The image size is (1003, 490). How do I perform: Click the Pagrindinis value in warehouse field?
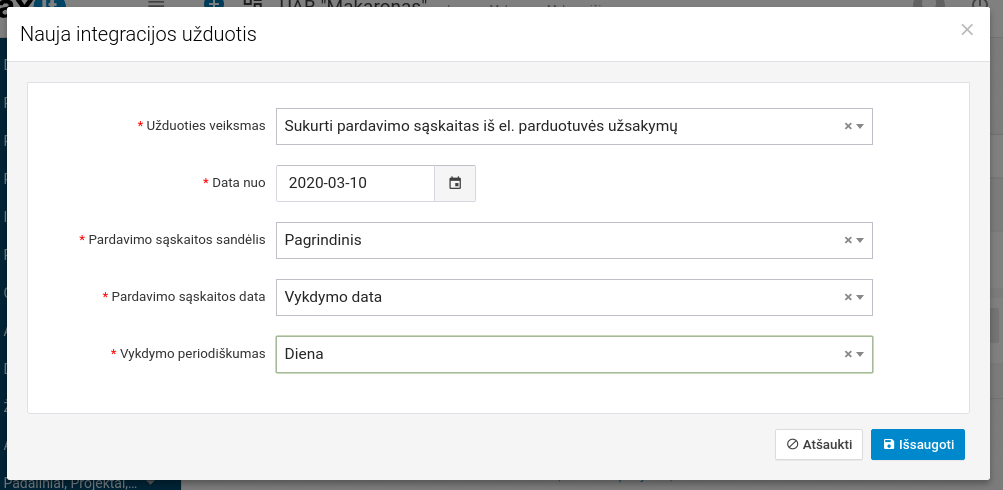[x=323, y=240]
